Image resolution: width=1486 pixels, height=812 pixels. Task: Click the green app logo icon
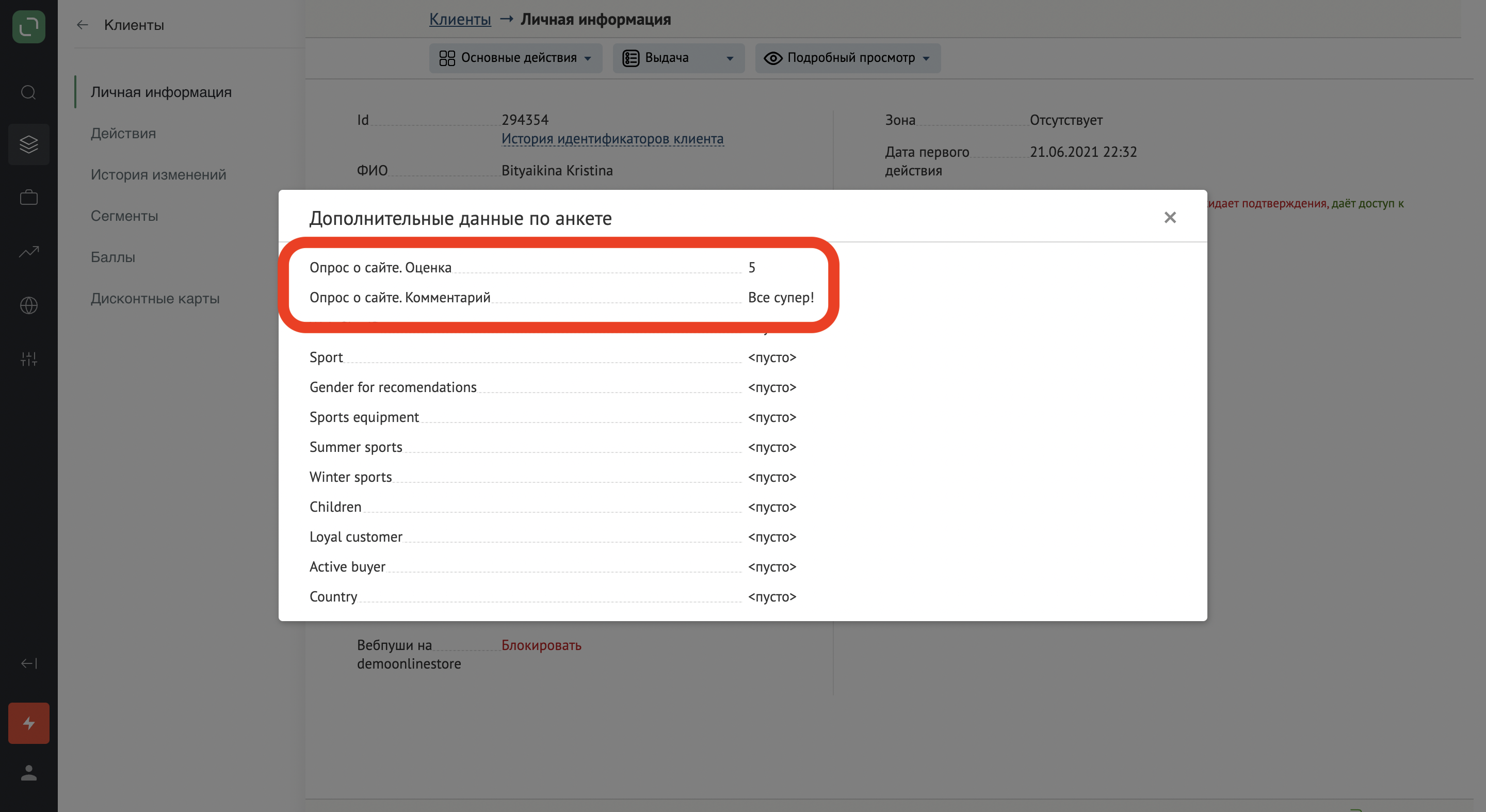click(29, 26)
